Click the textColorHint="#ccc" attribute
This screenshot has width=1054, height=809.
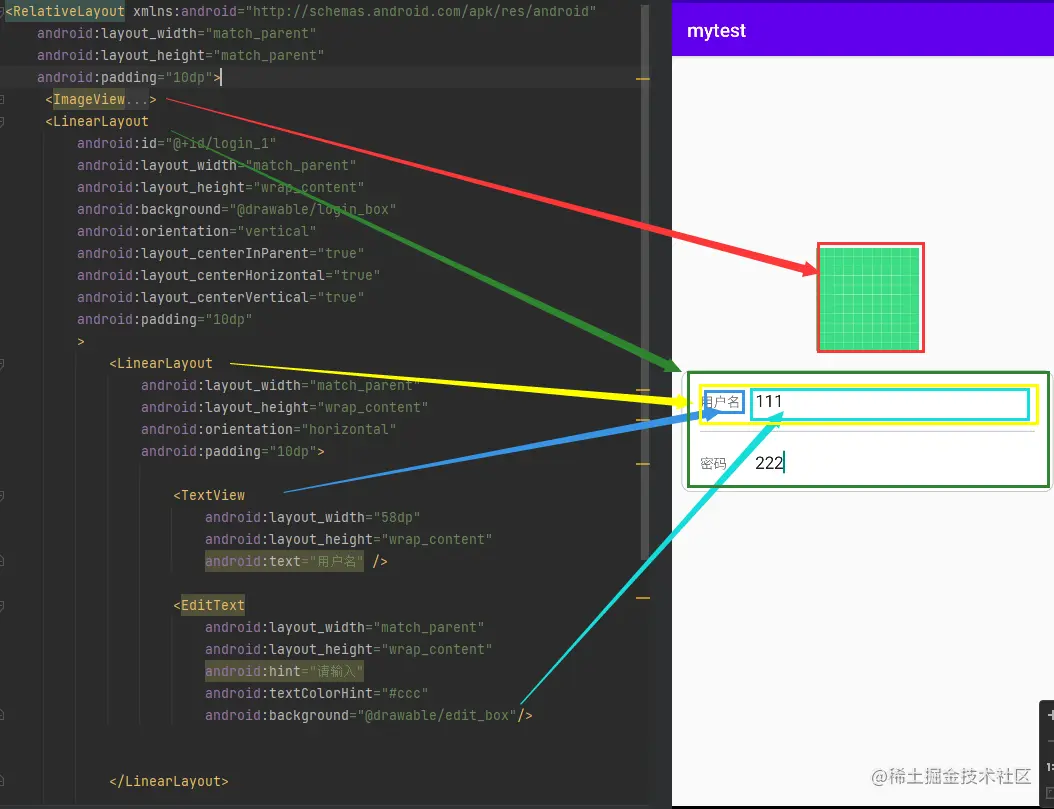(317, 693)
